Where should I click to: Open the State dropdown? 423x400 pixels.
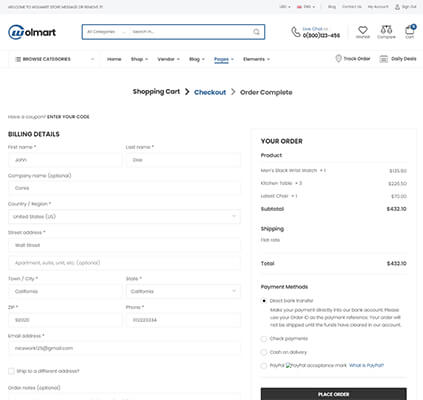[183, 291]
